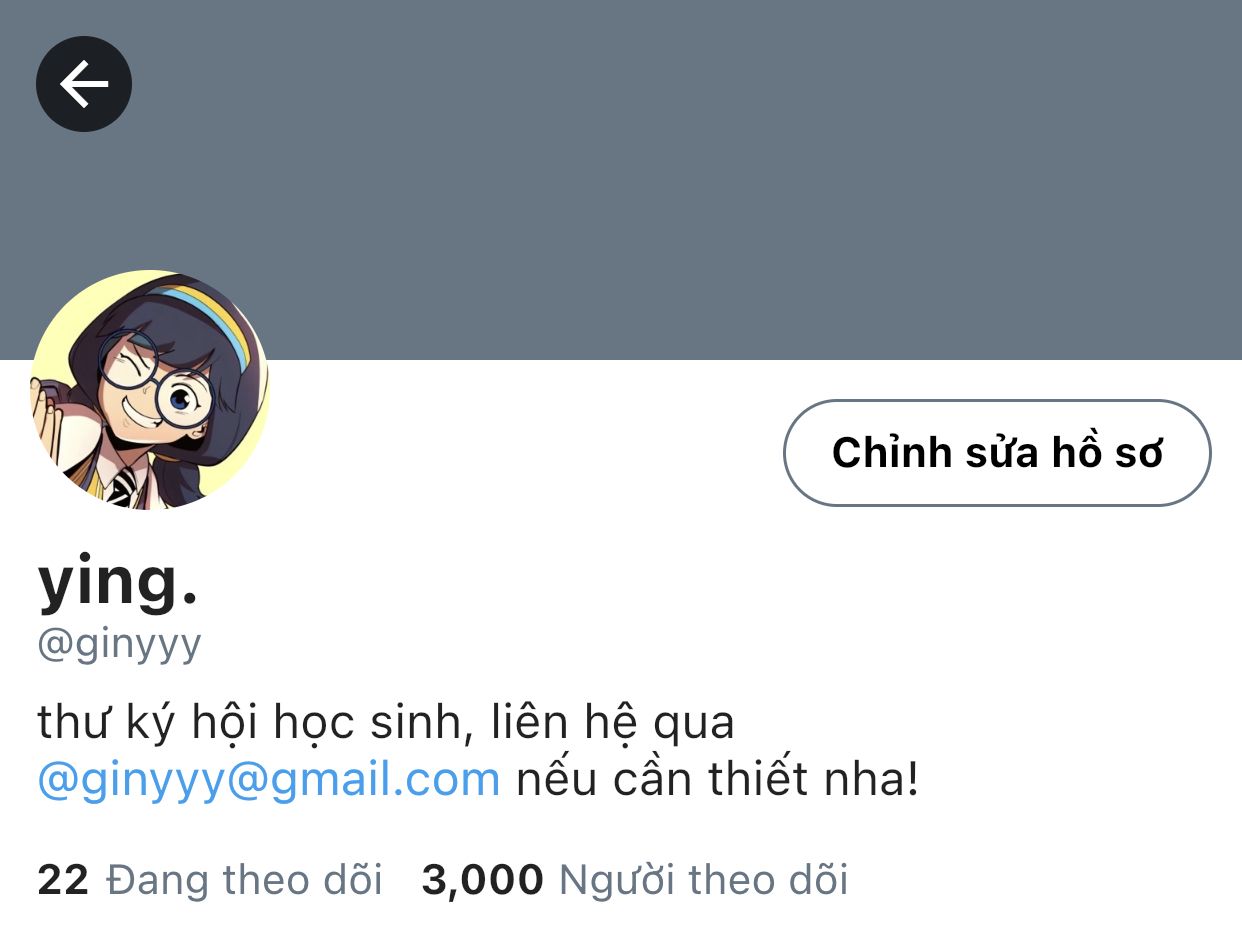View the Người theo dõi list
The image size is (1242, 948).
(x=703, y=880)
